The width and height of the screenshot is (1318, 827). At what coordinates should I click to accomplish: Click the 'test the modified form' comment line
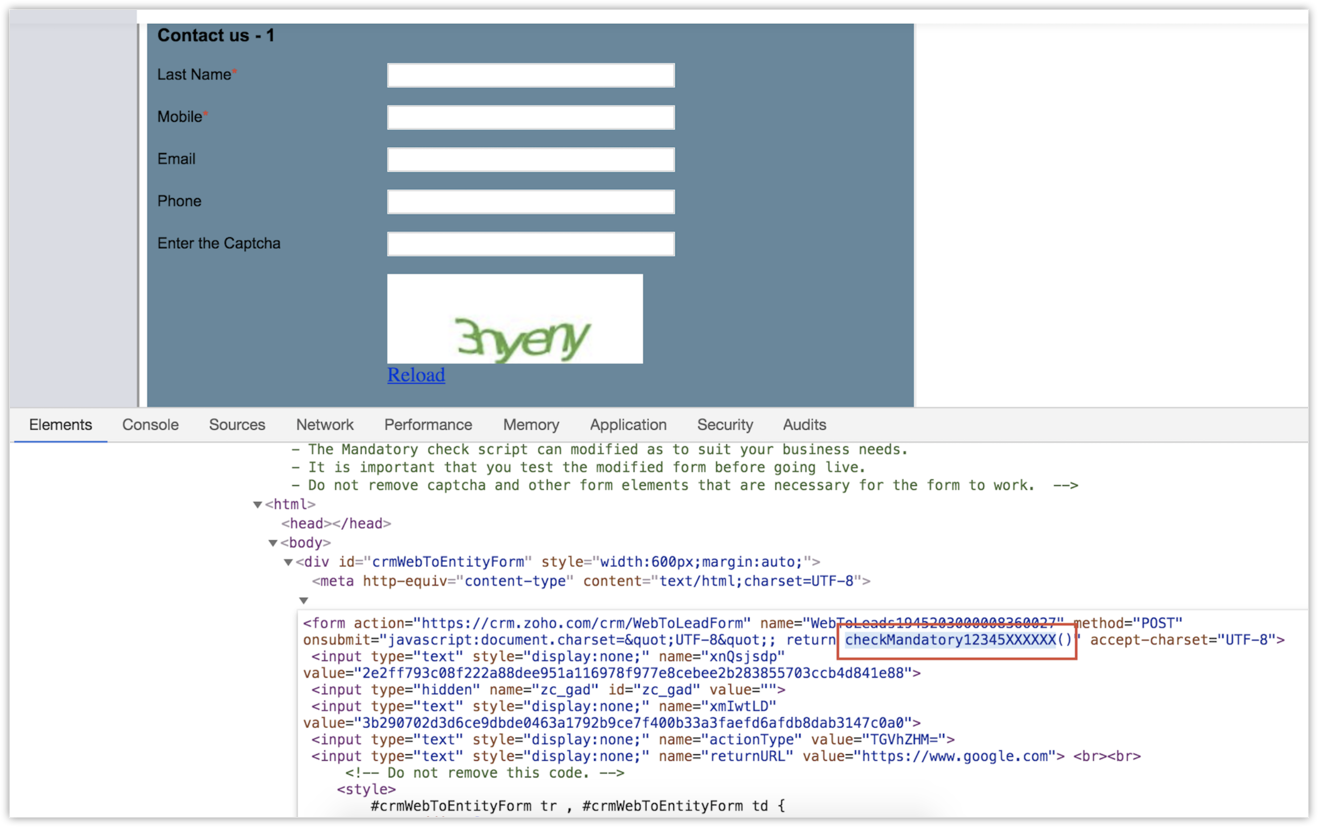[578, 468]
